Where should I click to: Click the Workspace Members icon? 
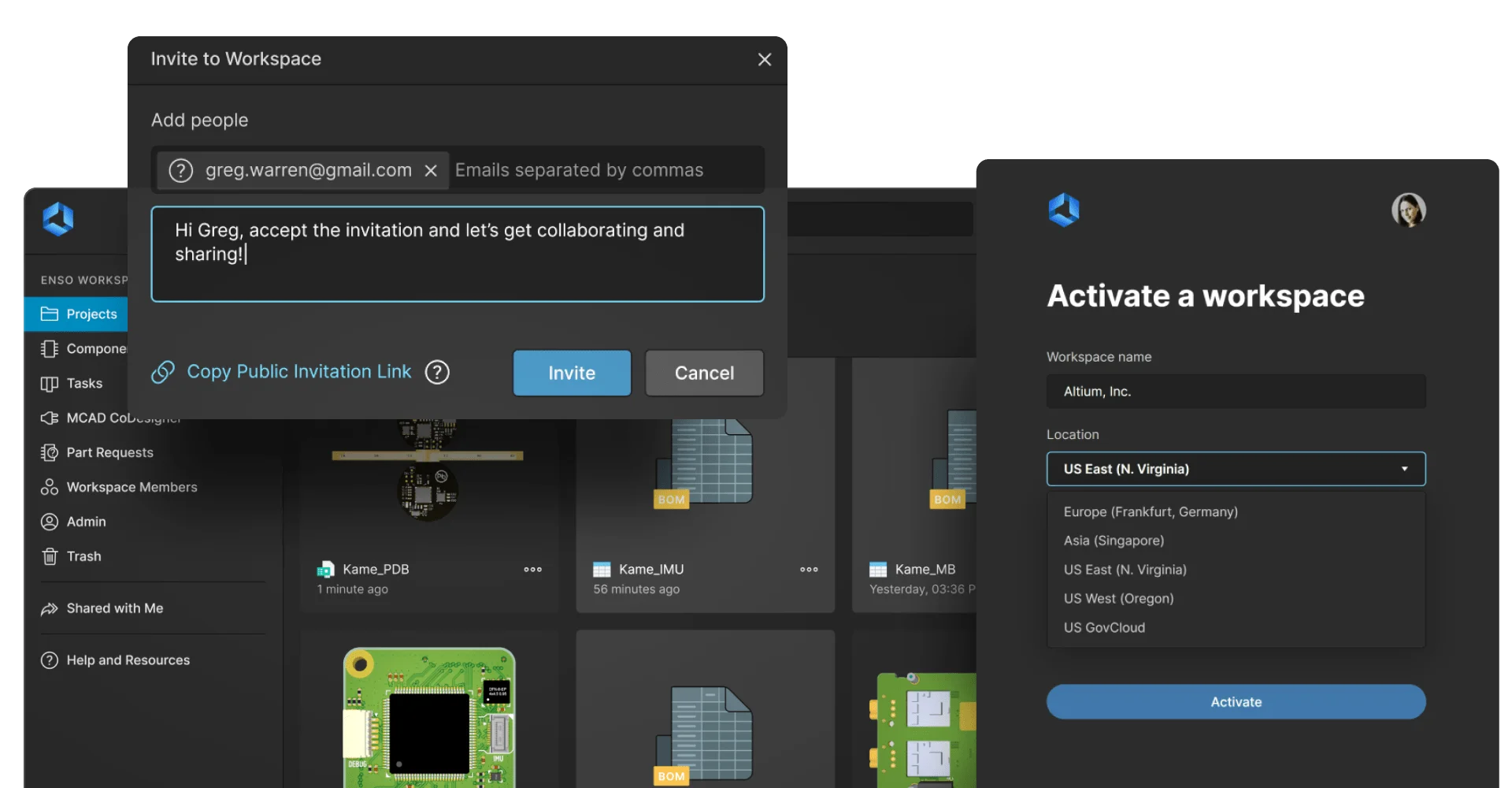pos(50,487)
